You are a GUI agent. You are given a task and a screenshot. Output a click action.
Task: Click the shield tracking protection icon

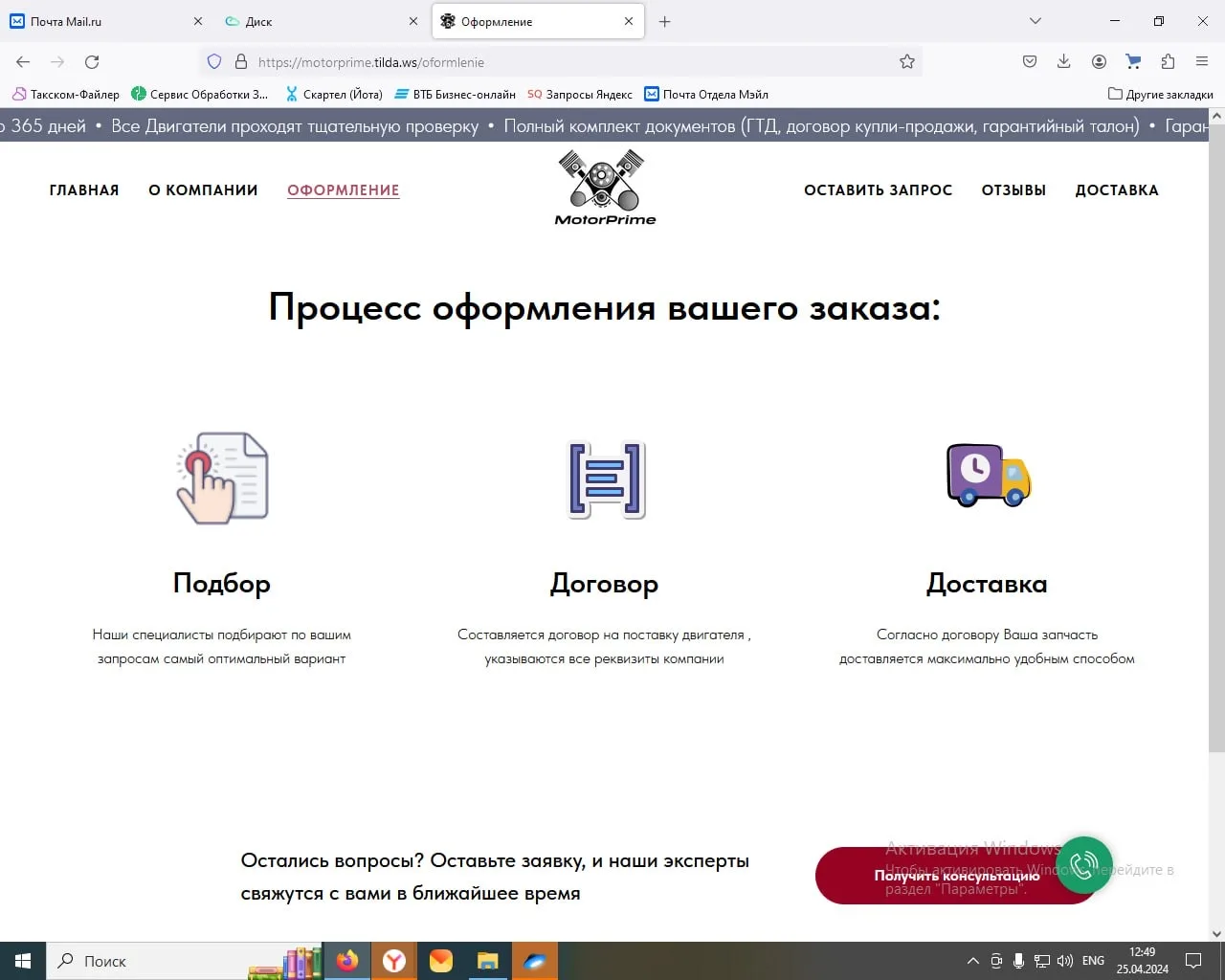click(x=214, y=62)
